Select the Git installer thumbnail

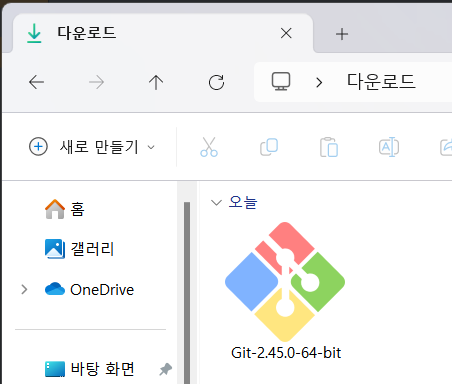pyautogui.click(x=285, y=282)
